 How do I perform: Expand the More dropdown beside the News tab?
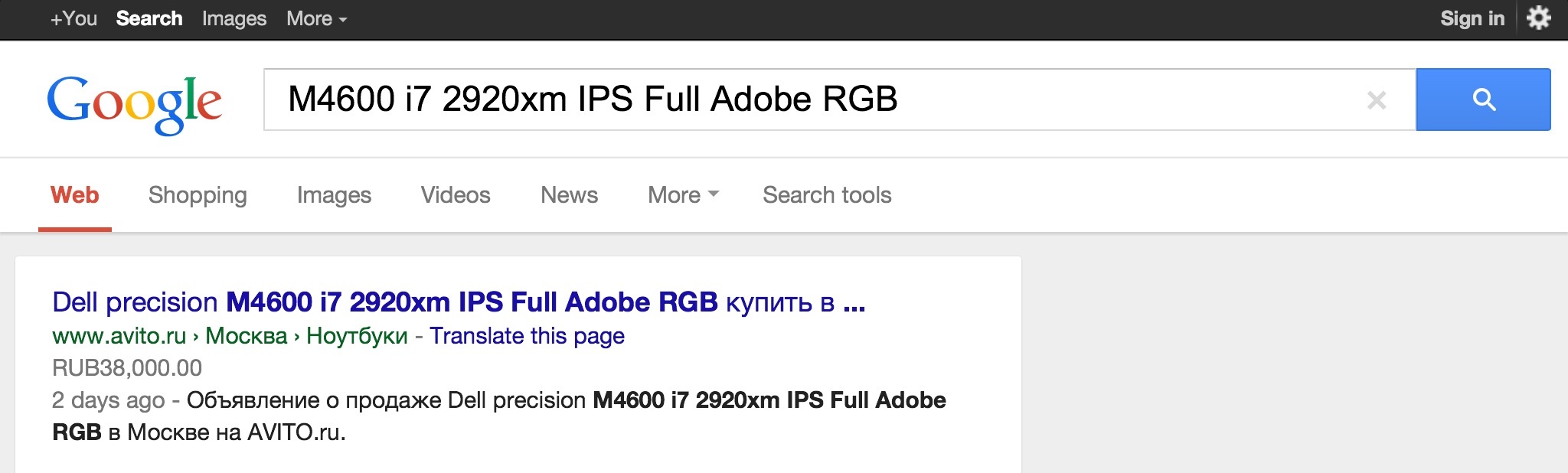click(x=683, y=195)
